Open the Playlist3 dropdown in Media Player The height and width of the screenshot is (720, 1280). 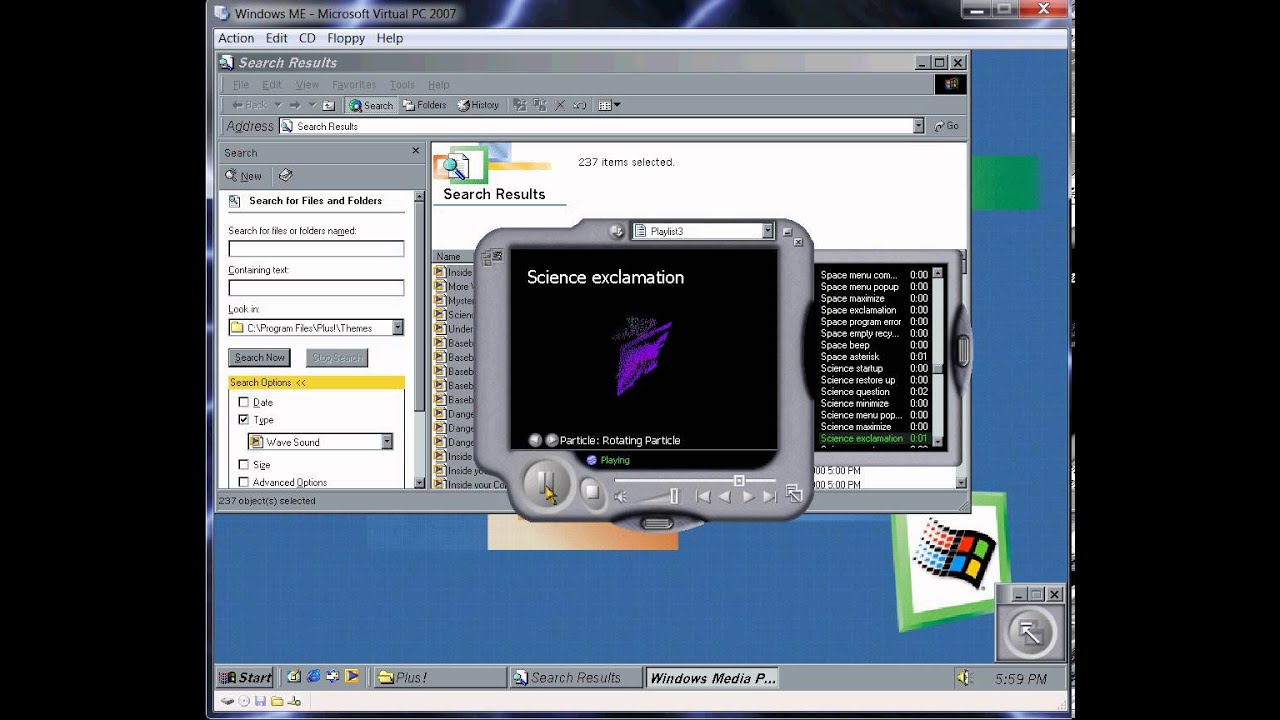(x=768, y=231)
